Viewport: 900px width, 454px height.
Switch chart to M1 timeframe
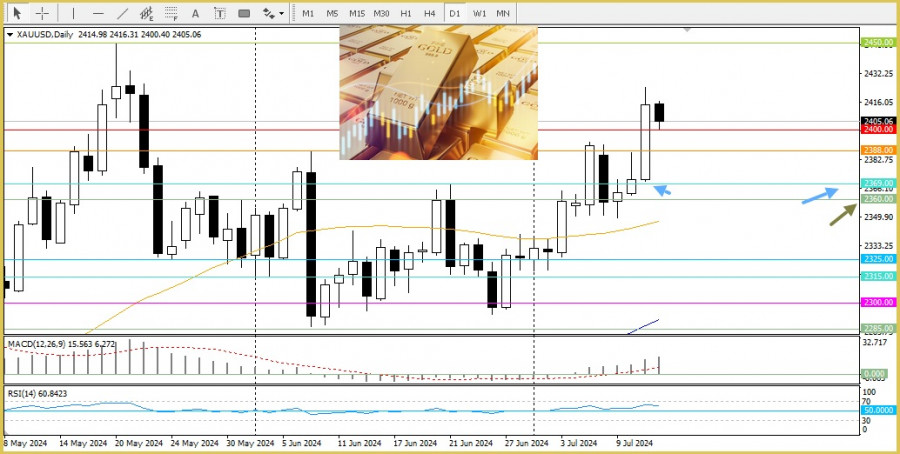tap(308, 13)
